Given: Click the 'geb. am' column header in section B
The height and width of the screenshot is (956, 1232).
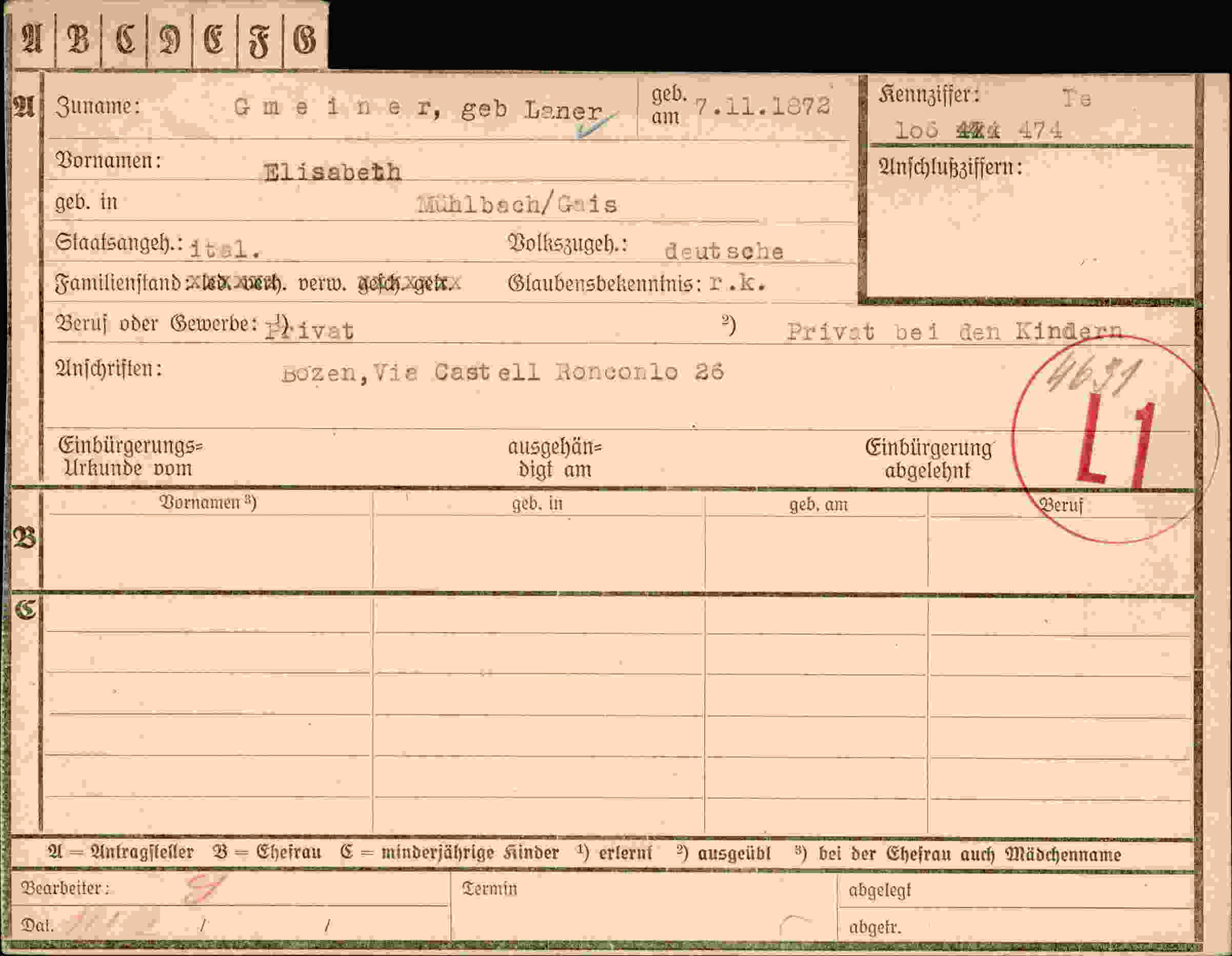Looking at the screenshot, I should tap(819, 505).
